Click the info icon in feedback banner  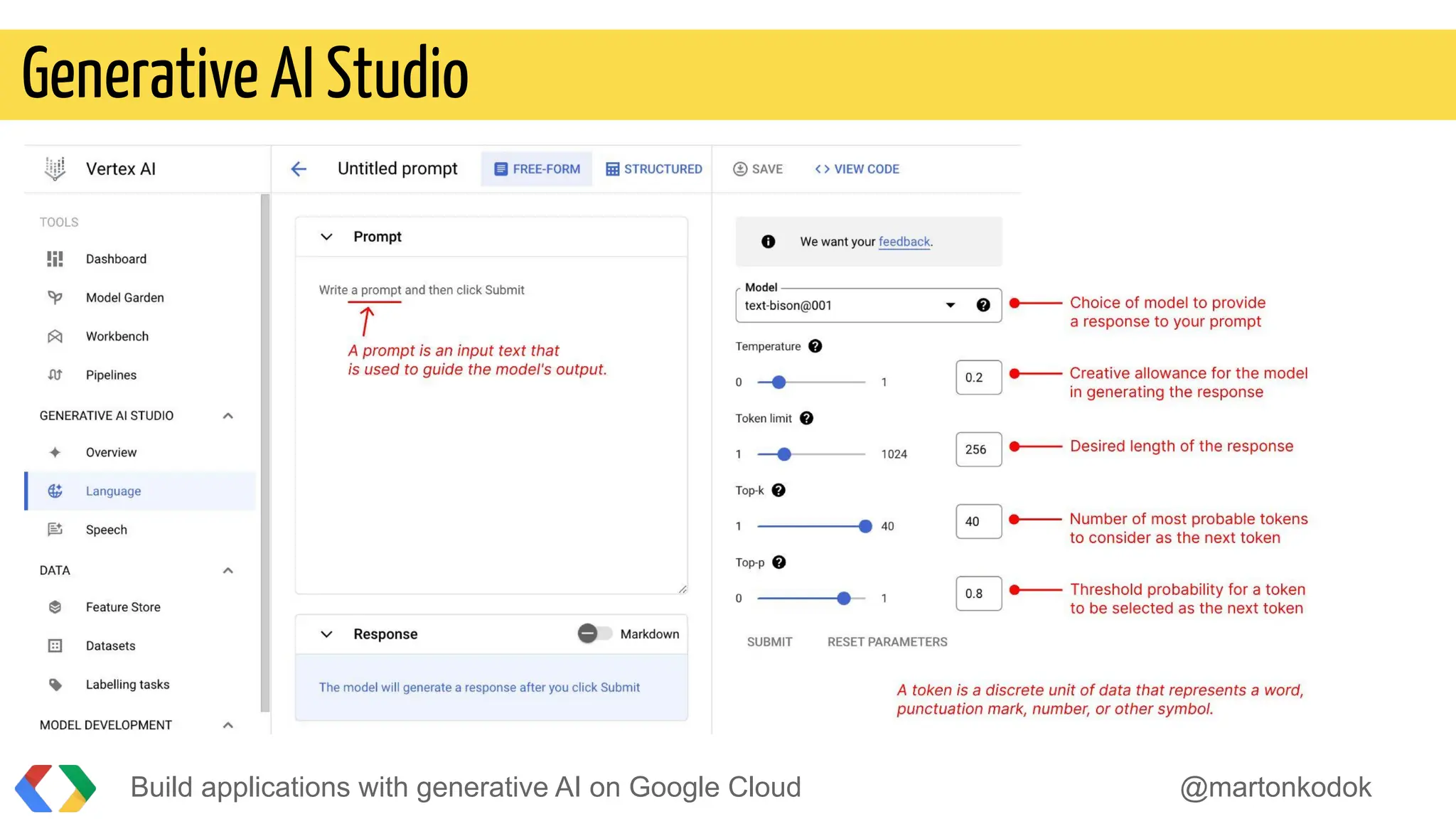[x=768, y=242]
